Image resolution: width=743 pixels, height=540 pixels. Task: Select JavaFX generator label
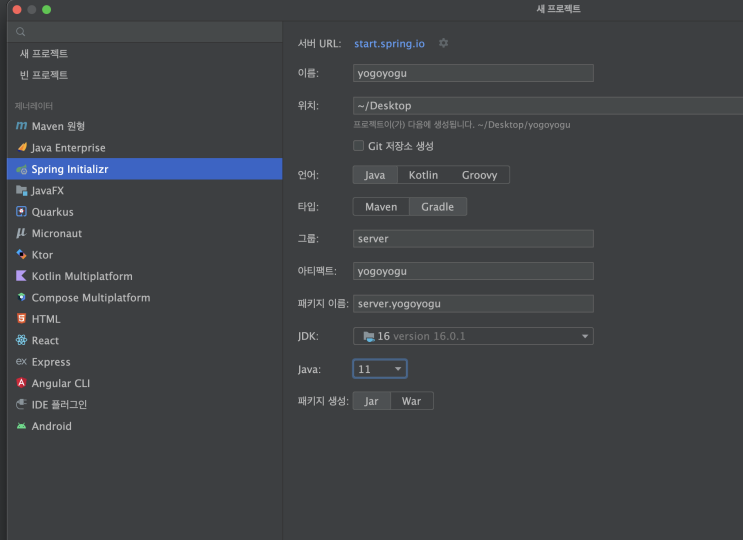click(x=47, y=190)
